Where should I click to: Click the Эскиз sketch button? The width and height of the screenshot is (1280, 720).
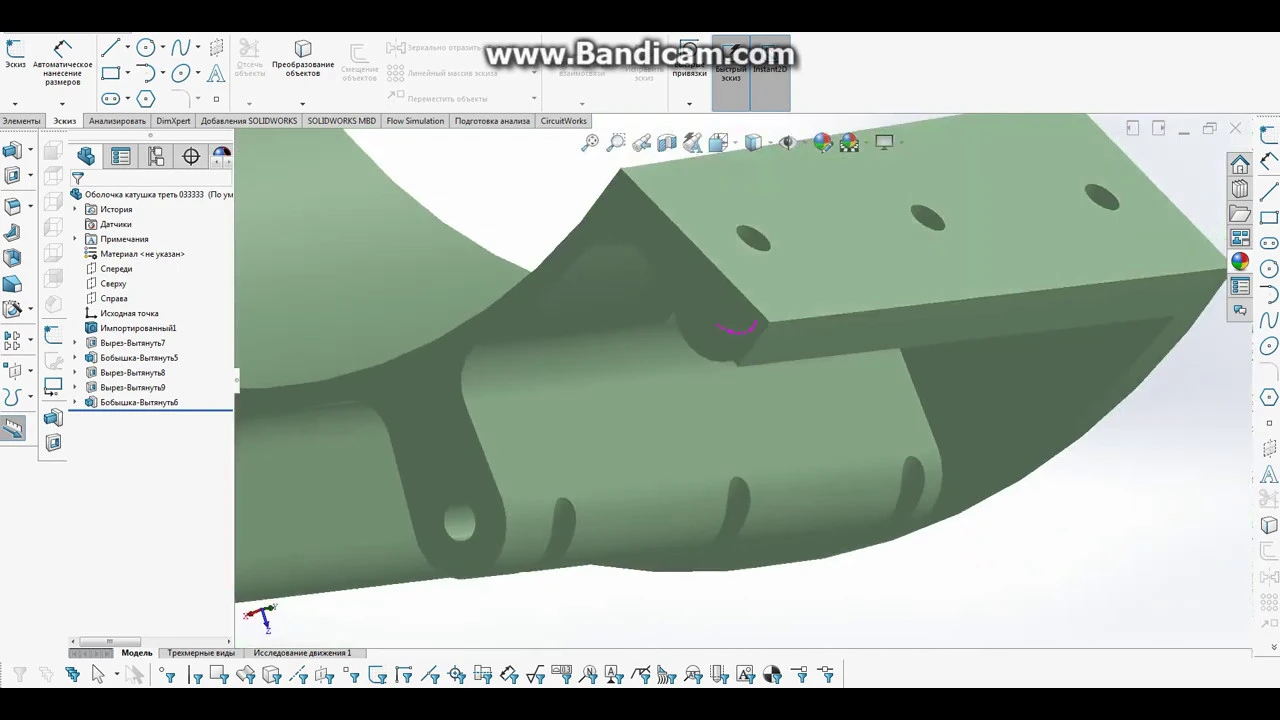coord(15,55)
